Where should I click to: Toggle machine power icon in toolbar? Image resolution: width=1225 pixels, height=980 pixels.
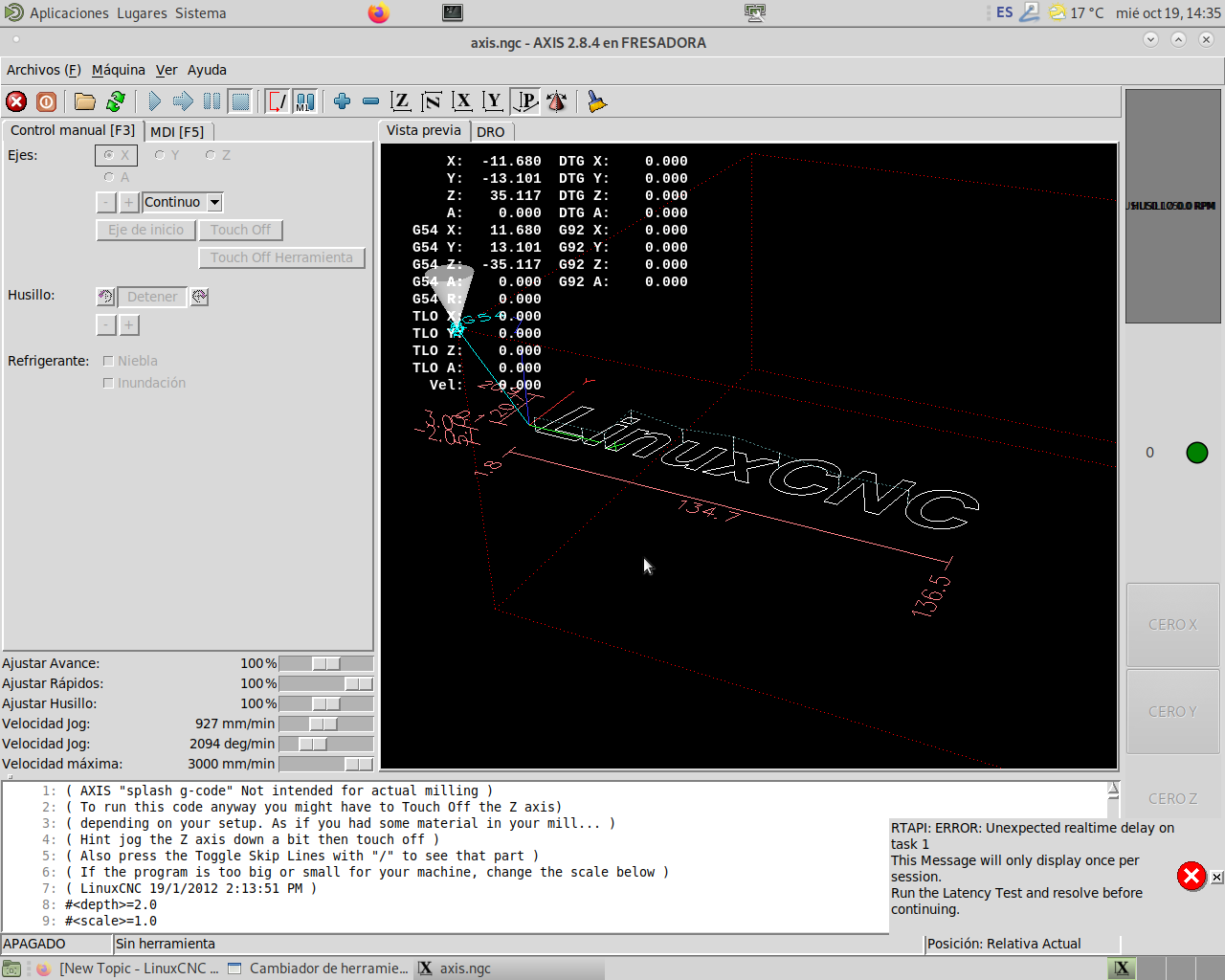click(46, 101)
